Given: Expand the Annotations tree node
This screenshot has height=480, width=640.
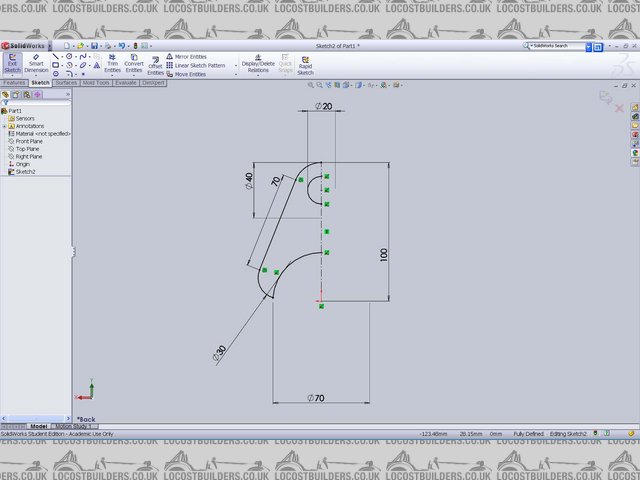Looking at the screenshot, I should click(4, 126).
